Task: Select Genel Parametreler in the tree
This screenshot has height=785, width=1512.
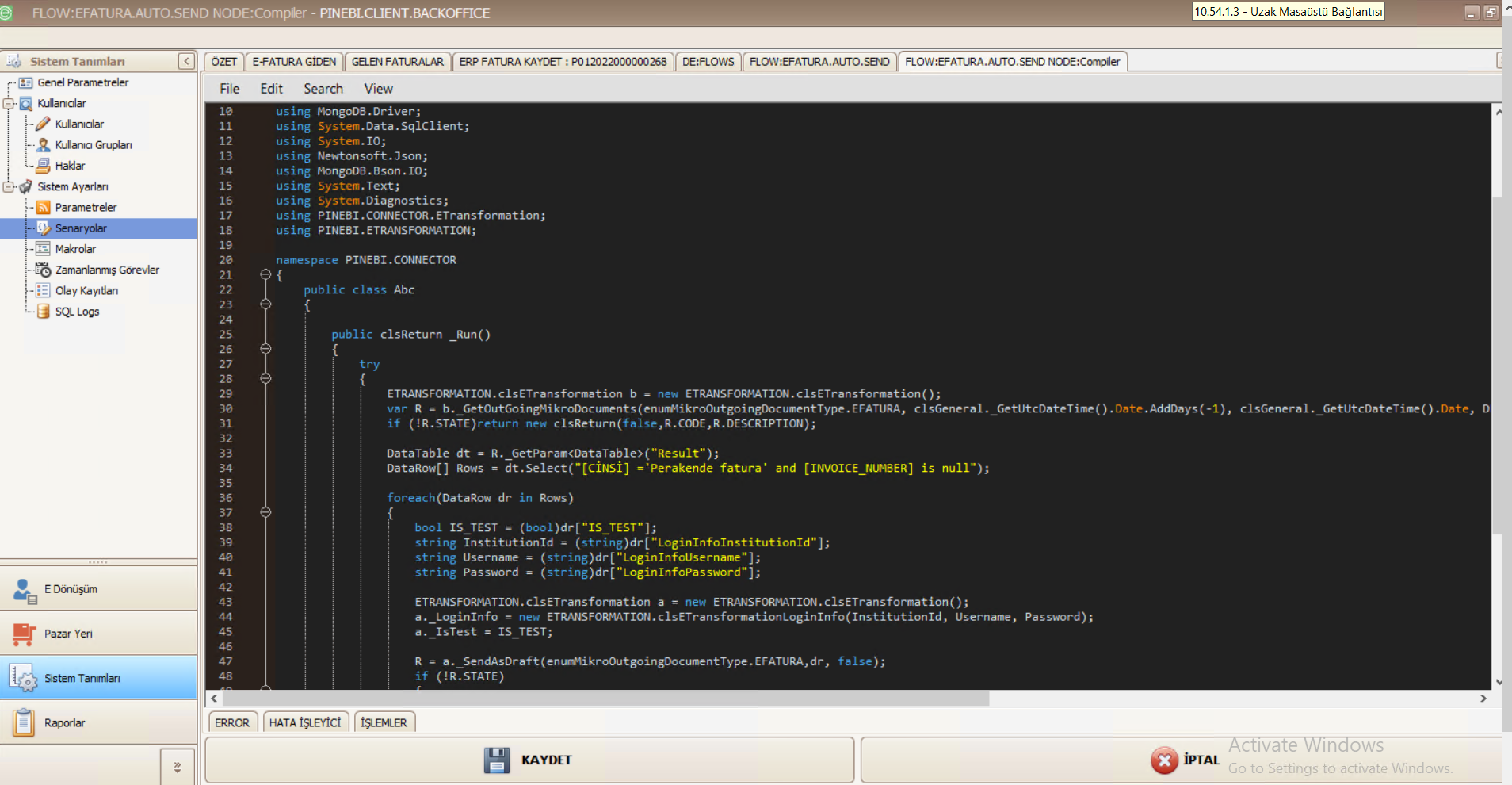Action: pyautogui.click(x=83, y=82)
